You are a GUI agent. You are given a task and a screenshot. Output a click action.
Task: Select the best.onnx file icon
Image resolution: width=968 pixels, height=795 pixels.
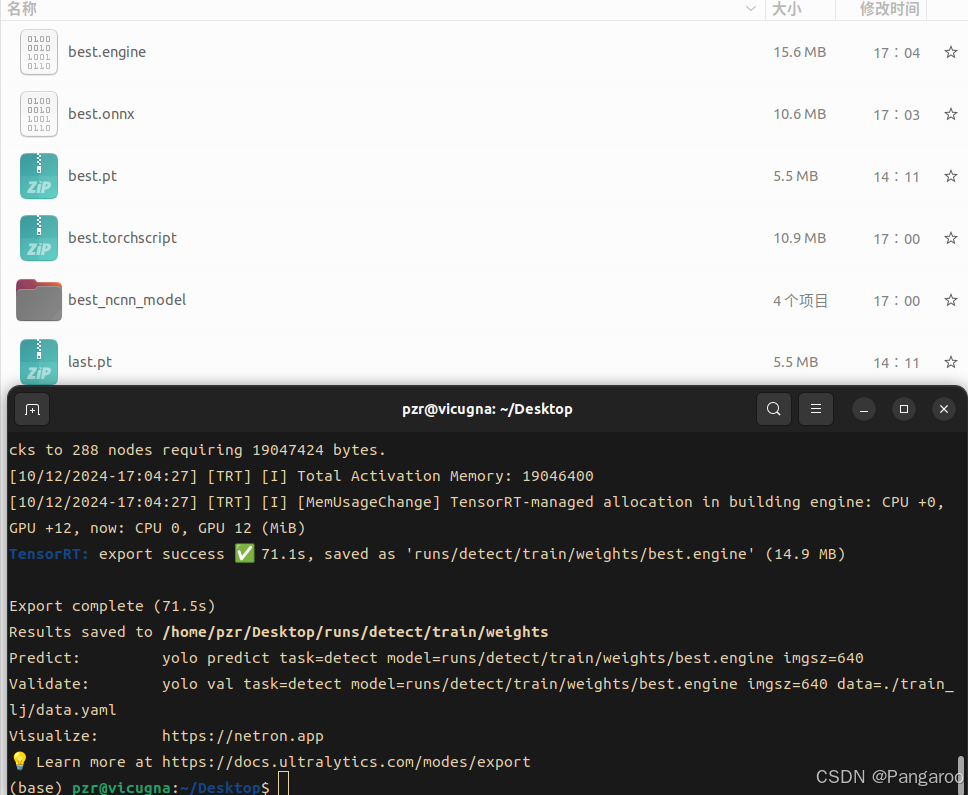[39, 114]
